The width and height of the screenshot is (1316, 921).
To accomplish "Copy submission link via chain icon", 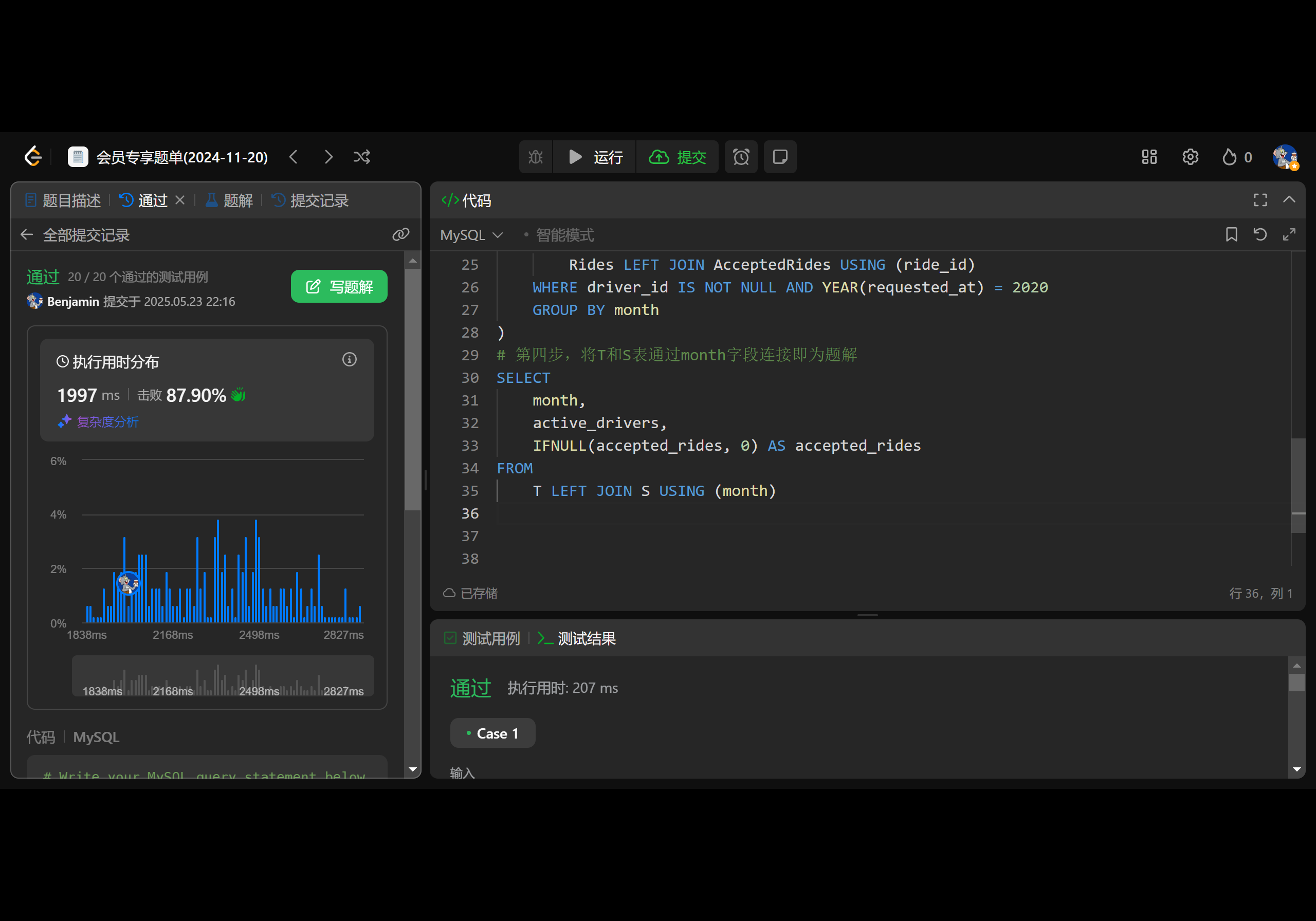I will coord(400,234).
